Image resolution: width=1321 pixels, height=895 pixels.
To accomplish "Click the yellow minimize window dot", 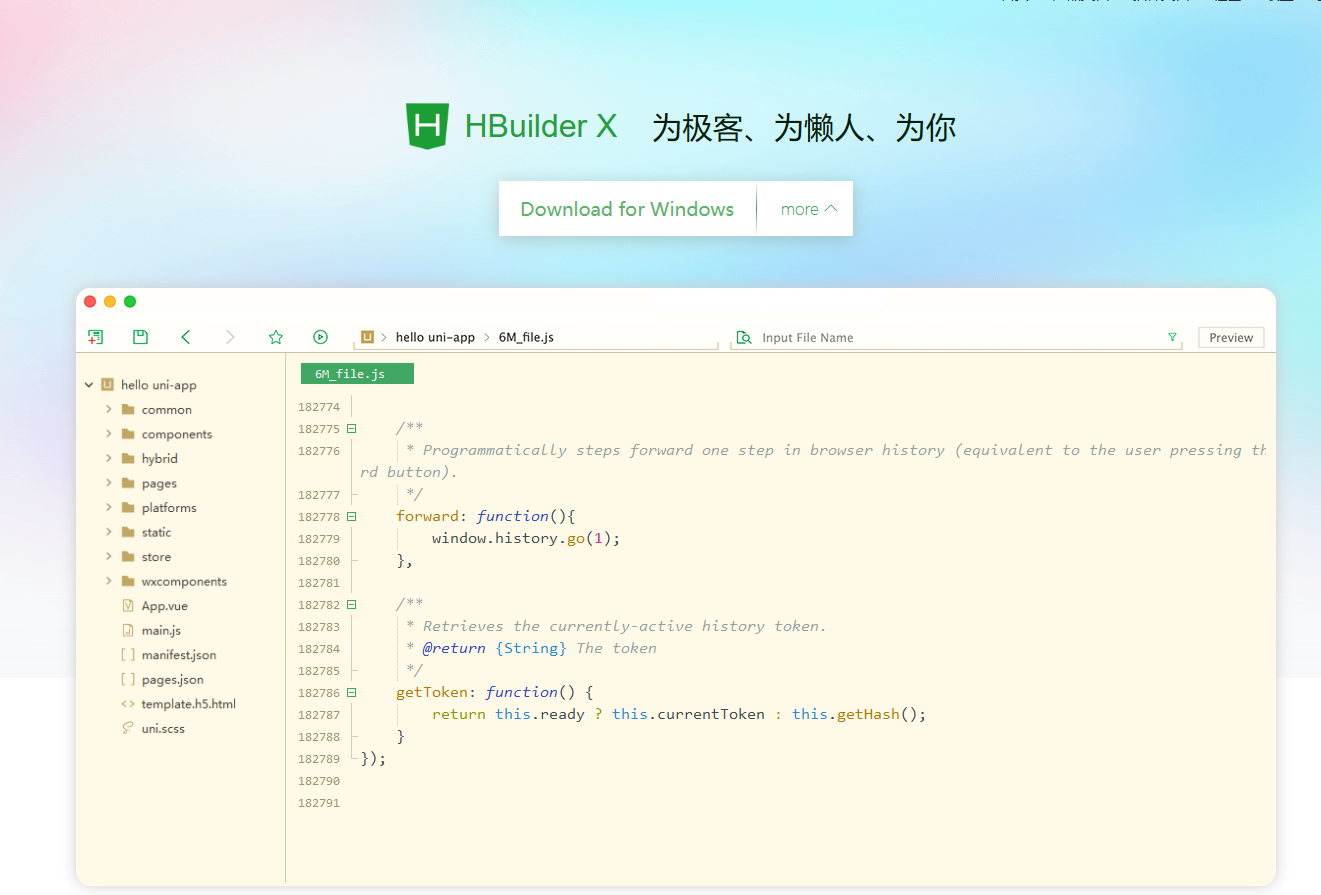I will click(x=110, y=301).
